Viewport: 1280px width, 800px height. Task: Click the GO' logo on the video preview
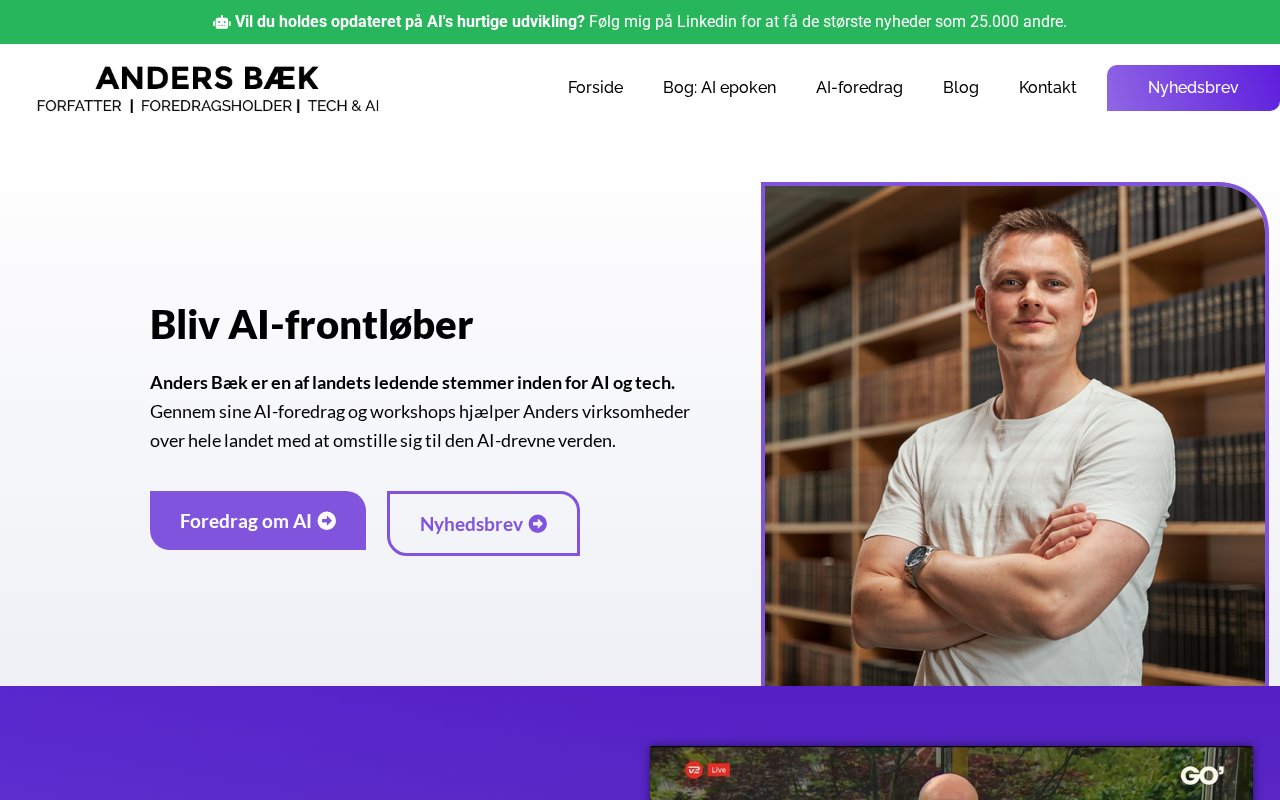tap(1202, 775)
